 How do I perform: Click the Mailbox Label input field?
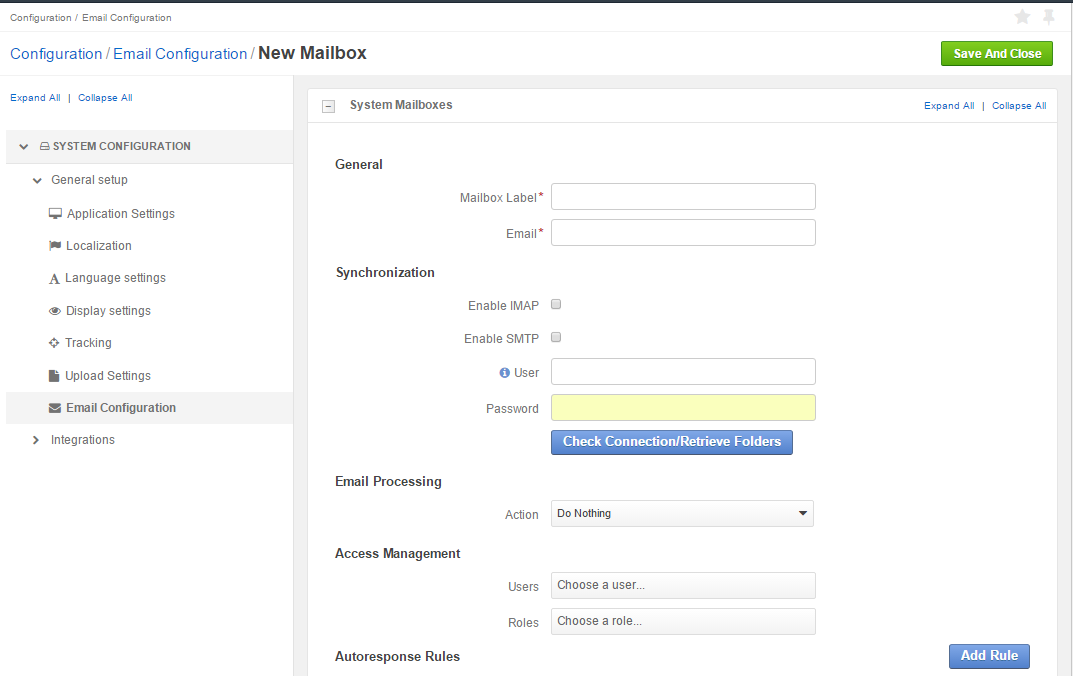pyautogui.click(x=683, y=196)
